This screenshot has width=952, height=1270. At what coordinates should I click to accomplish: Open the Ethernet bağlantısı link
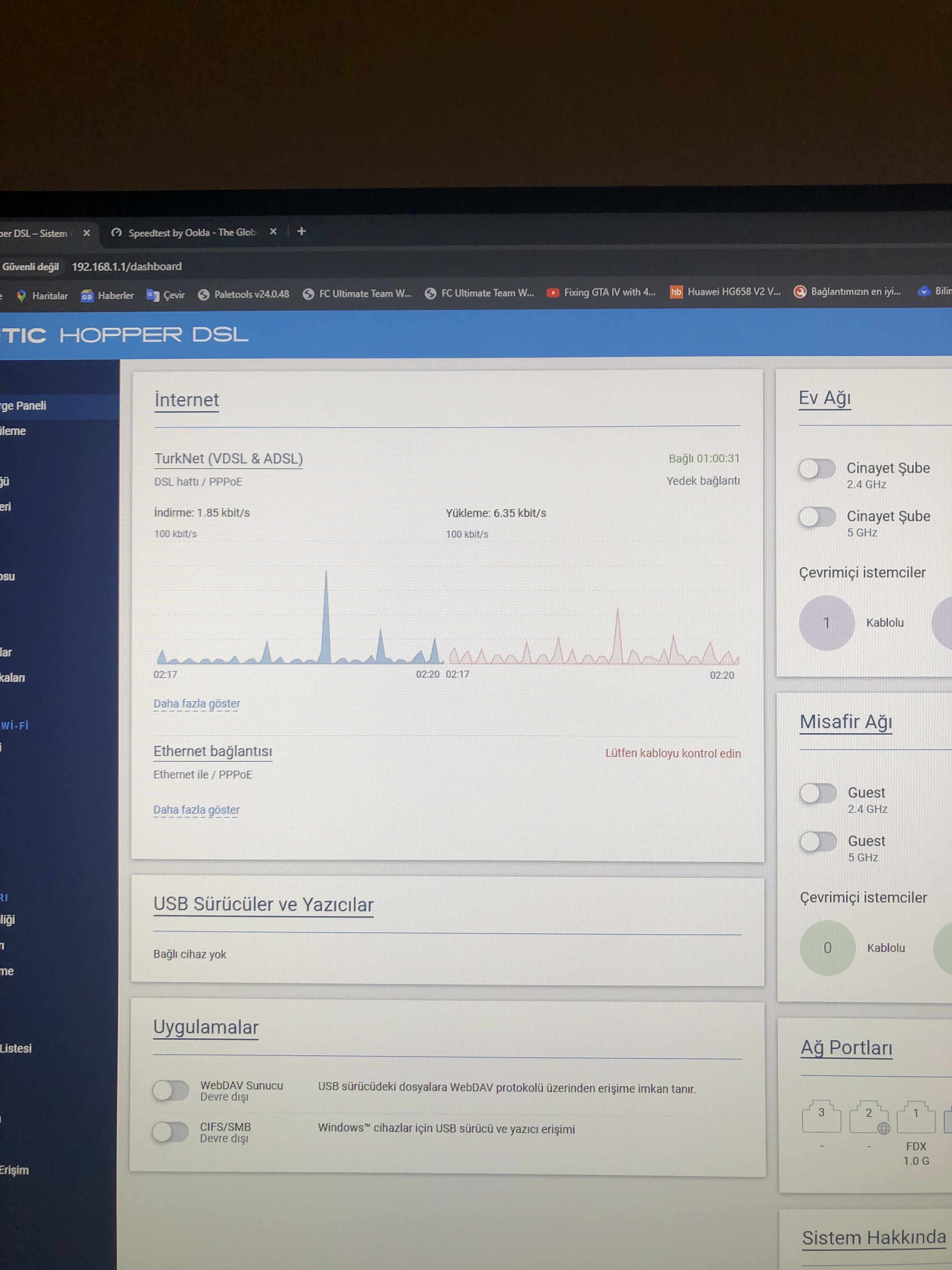coord(212,752)
